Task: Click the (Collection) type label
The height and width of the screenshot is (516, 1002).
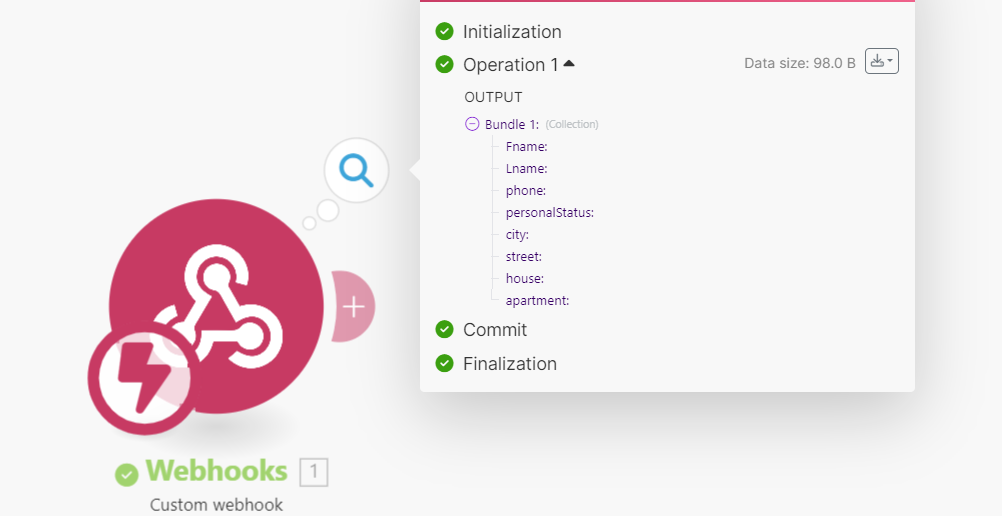Action: 572,124
